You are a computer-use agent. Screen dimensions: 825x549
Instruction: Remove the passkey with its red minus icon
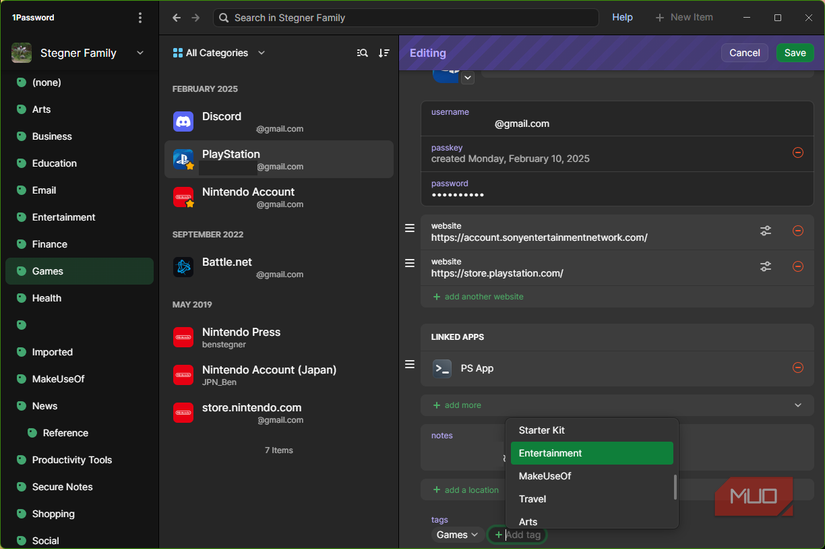797,152
